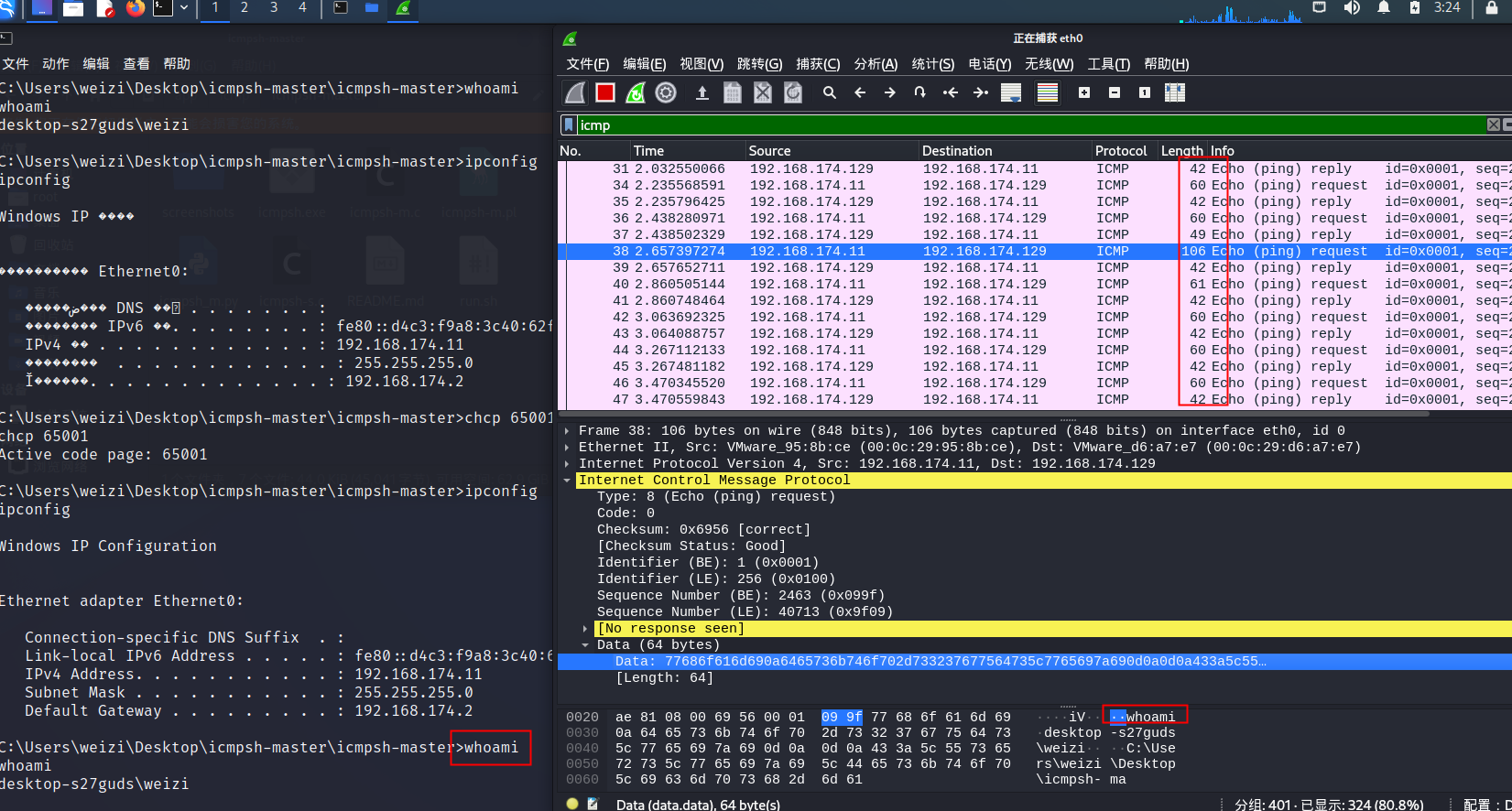Click hex offset row 0040
Screen dimensions: 1512x811
[x=582, y=748]
